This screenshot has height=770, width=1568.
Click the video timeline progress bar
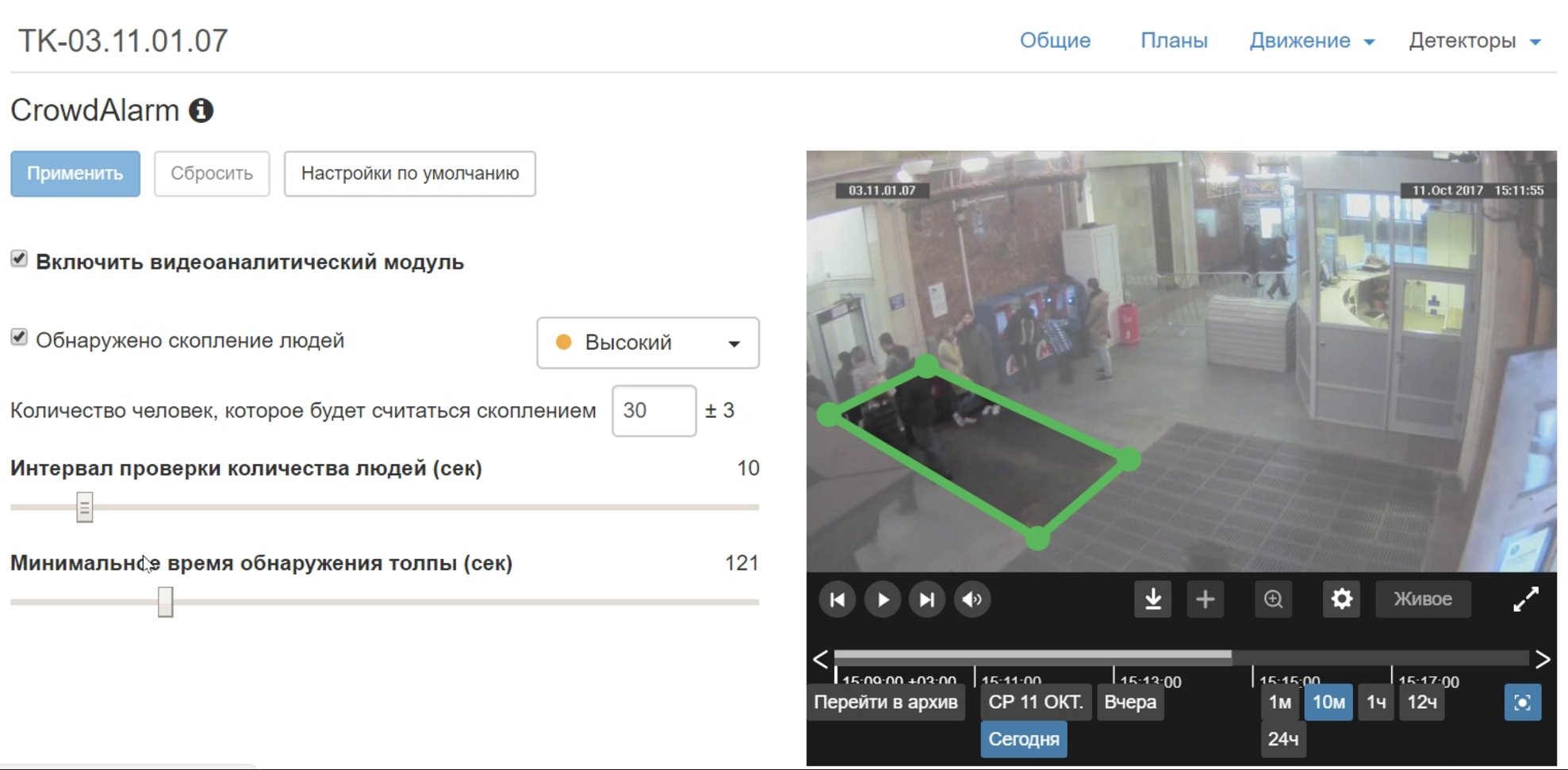pos(1181,657)
